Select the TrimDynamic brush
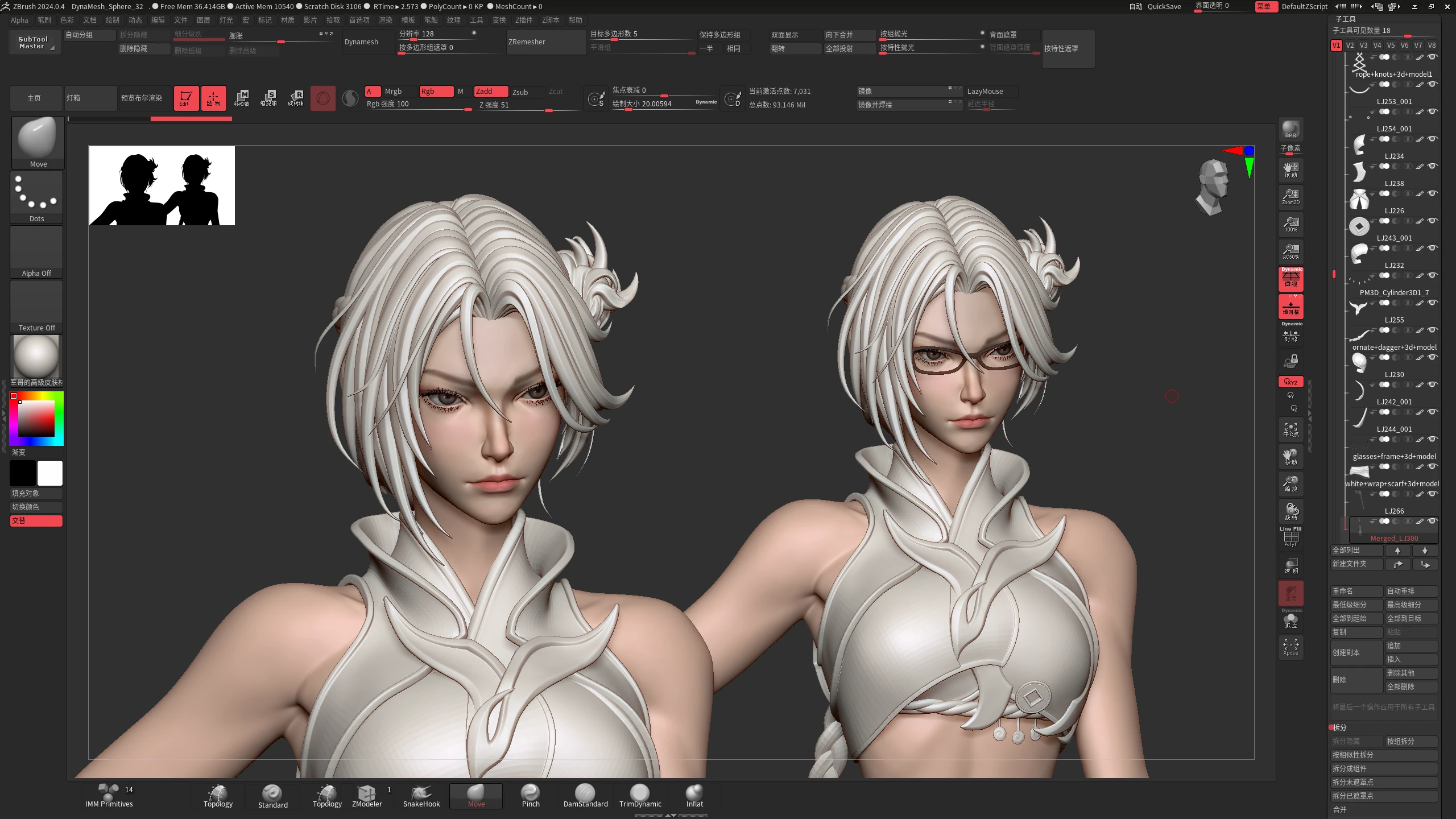The image size is (1456, 819). click(640, 796)
